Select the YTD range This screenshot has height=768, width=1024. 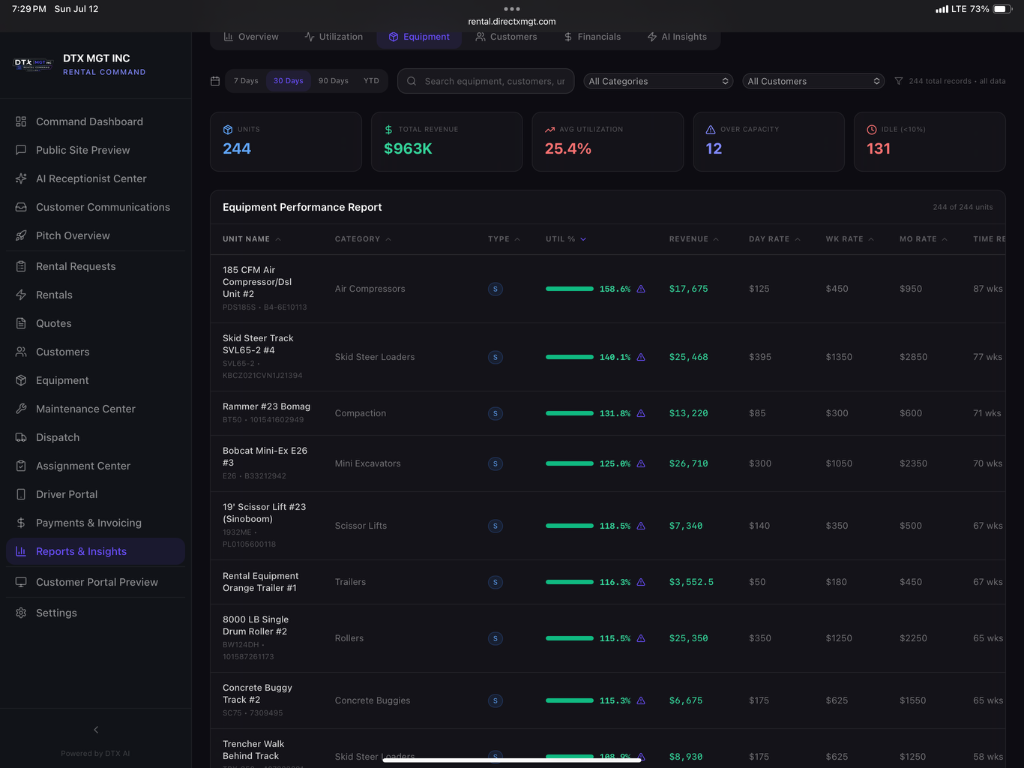[371, 81]
